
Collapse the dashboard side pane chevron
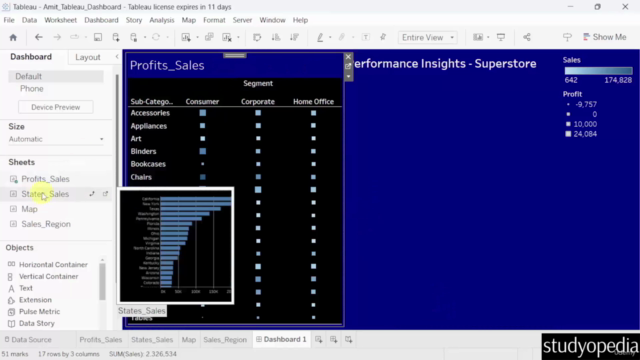point(117,57)
